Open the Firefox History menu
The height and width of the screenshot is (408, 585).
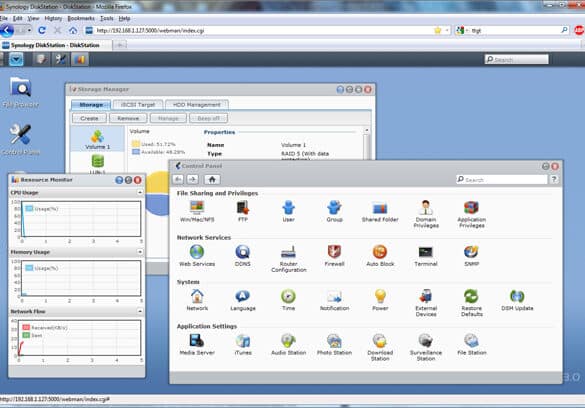pyautogui.click(x=53, y=18)
